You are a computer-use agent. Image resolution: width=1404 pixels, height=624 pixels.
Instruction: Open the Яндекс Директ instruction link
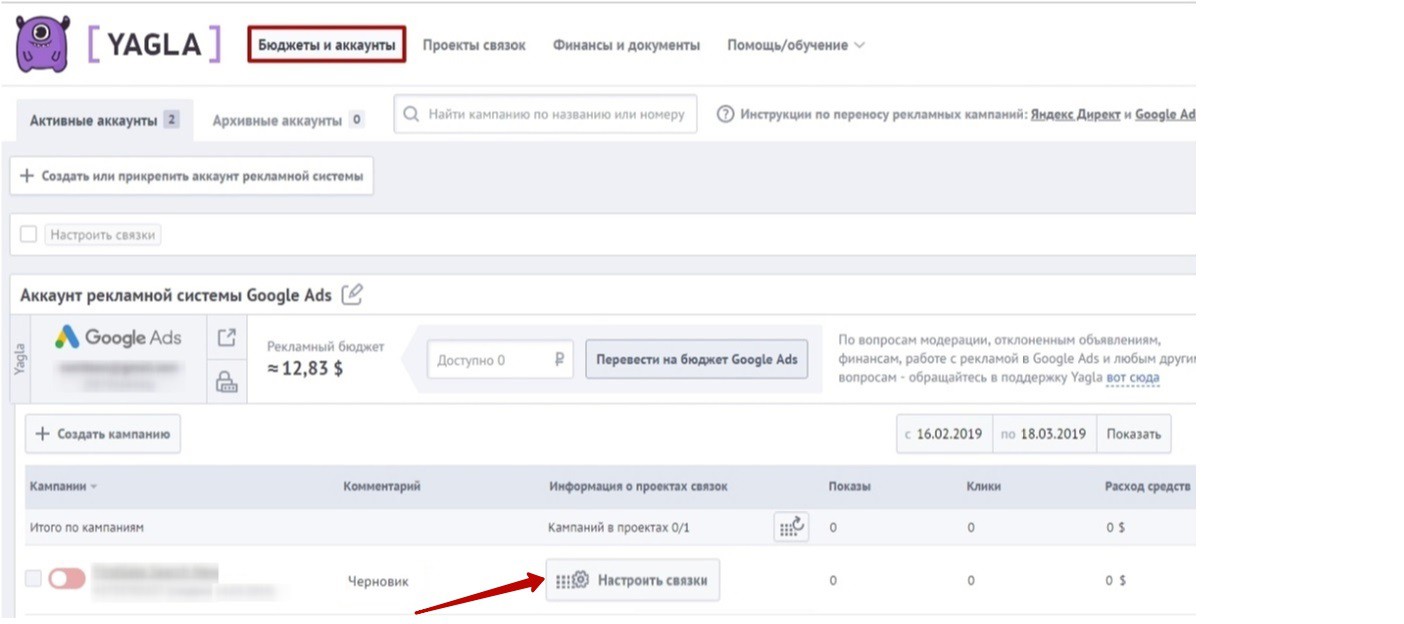(1075, 114)
